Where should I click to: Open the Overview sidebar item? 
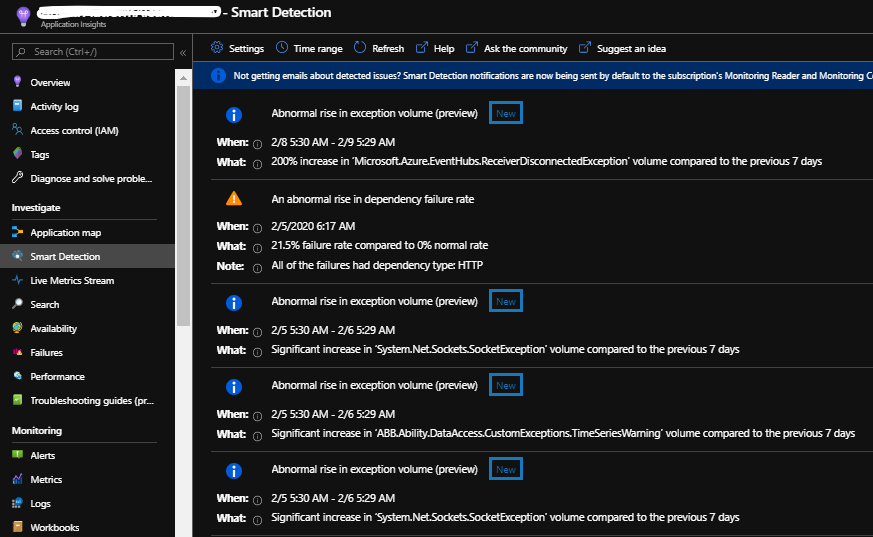(x=50, y=82)
